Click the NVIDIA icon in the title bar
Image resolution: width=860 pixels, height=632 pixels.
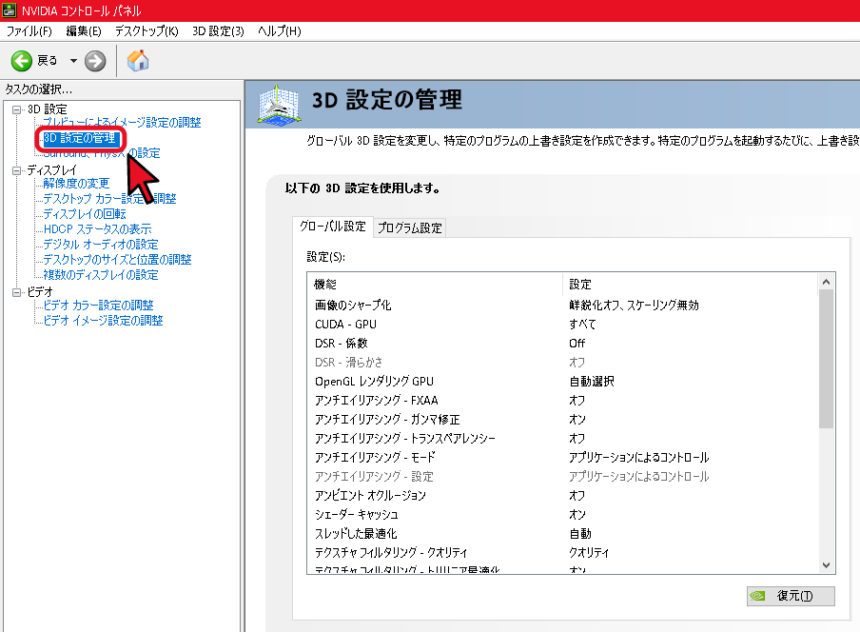tap(9, 10)
